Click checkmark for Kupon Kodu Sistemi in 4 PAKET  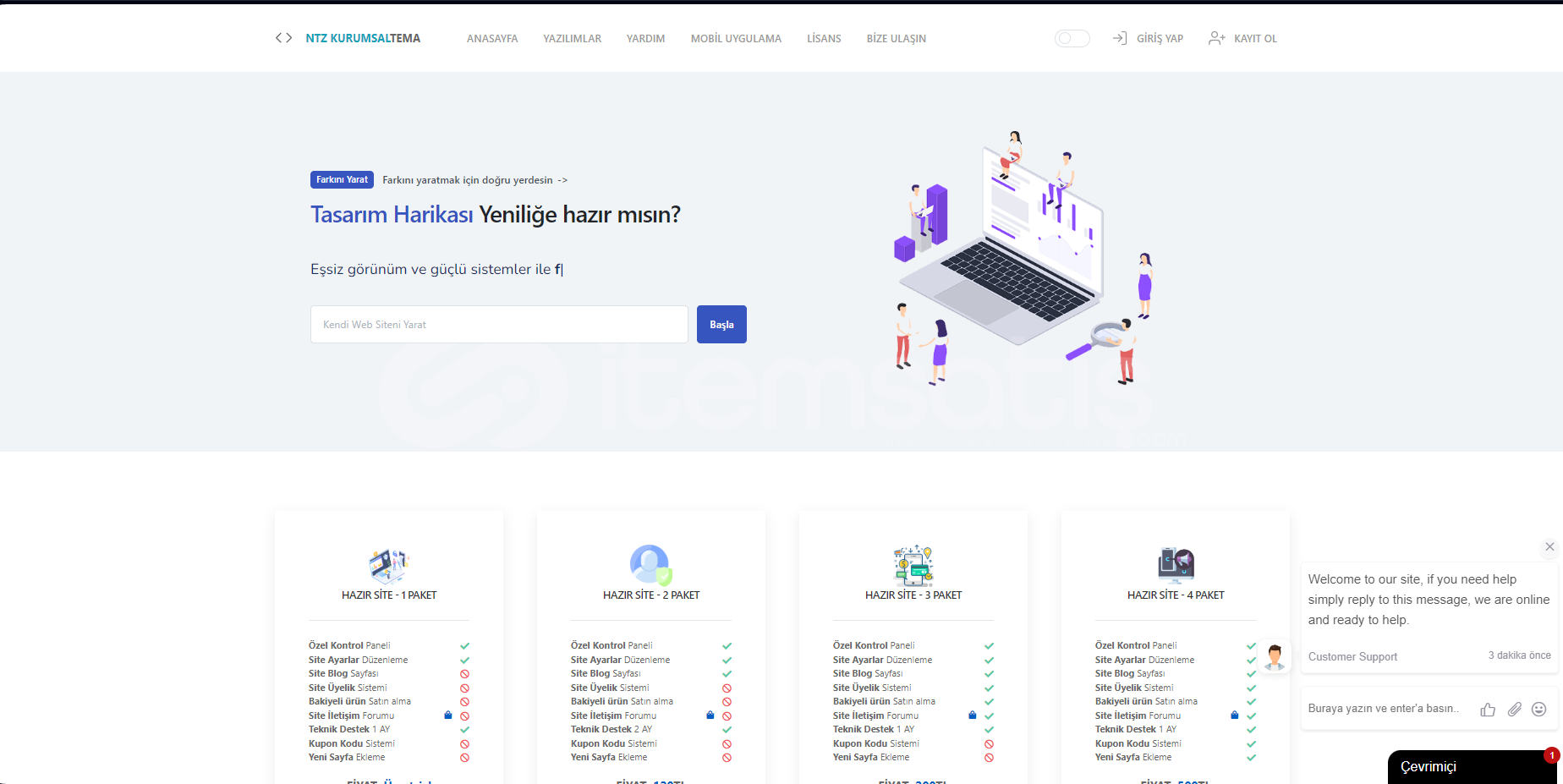coord(1251,744)
